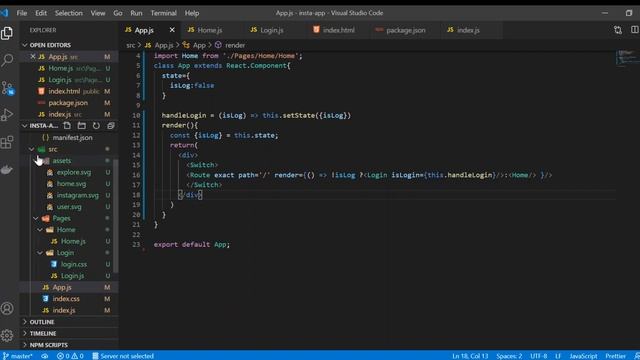Open Source Control view in activity bar

click(x=7, y=88)
